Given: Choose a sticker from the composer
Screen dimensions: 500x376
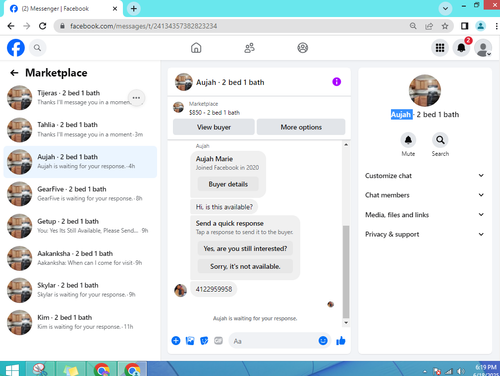Looking at the screenshot, I should tap(204, 341).
